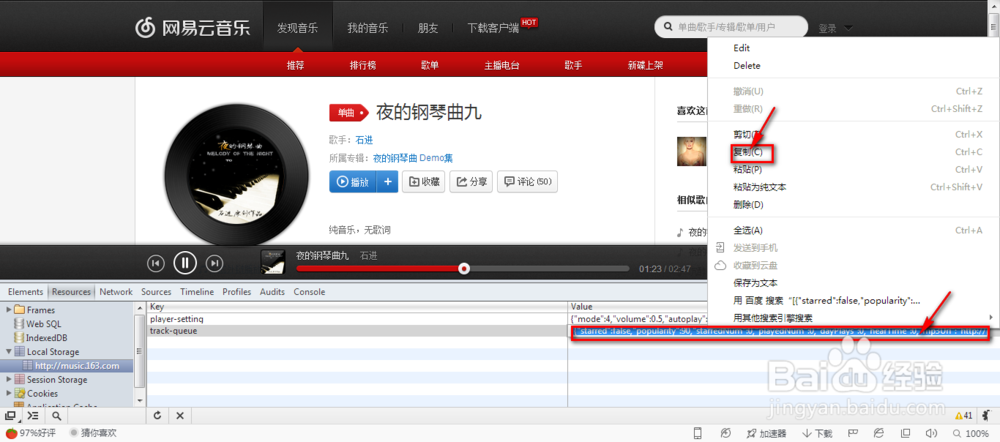
Task: Choose 复制(C) from the context menu
Action: click(748, 152)
